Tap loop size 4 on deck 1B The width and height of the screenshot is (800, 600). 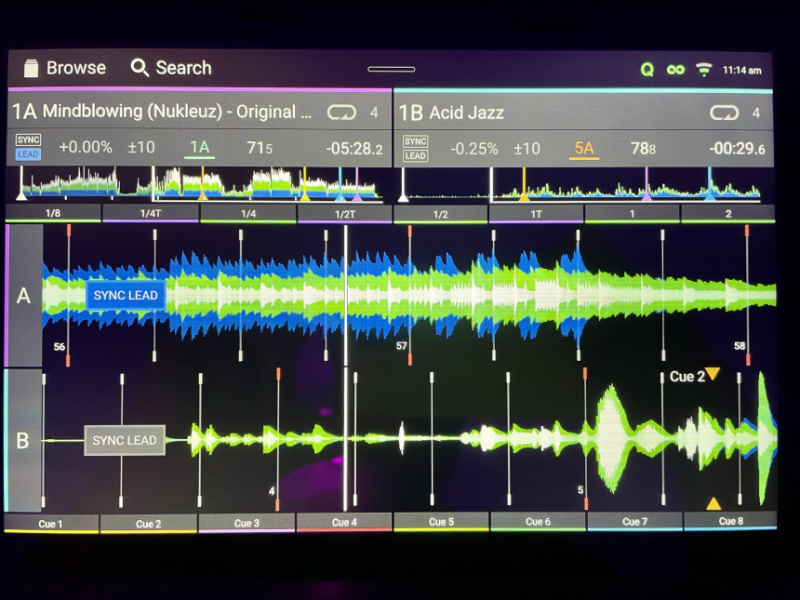[x=756, y=113]
